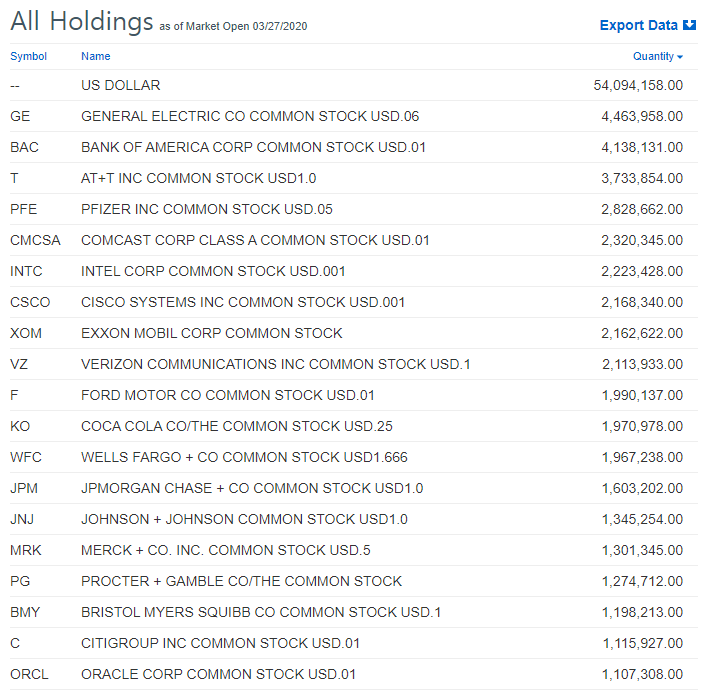The image size is (706, 693).
Task: Select WELLS FARGO + CO name
Action: click(244, 457)
